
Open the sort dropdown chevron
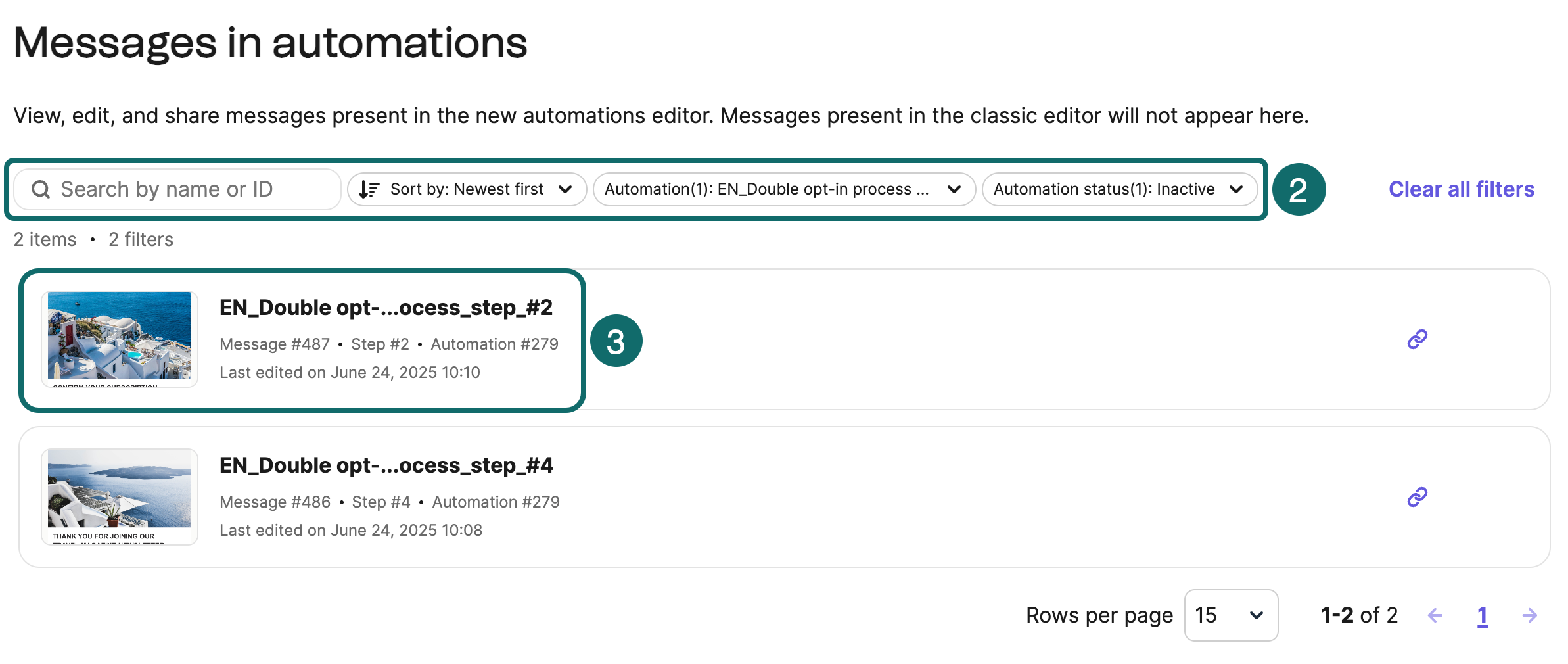tap(566, 189)
